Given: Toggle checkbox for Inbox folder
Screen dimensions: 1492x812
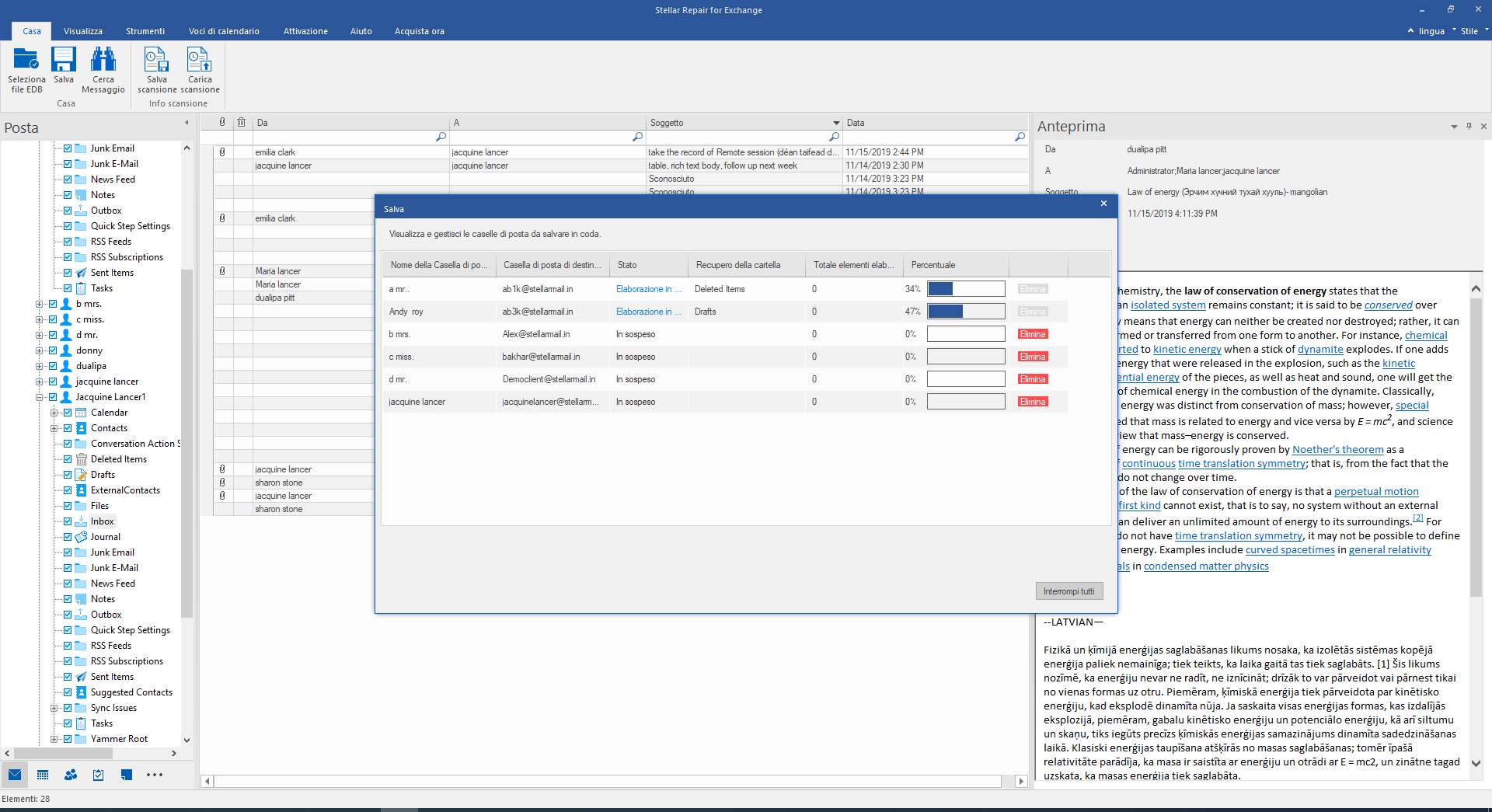Looking at the screenshot, I should coord(68,521).
